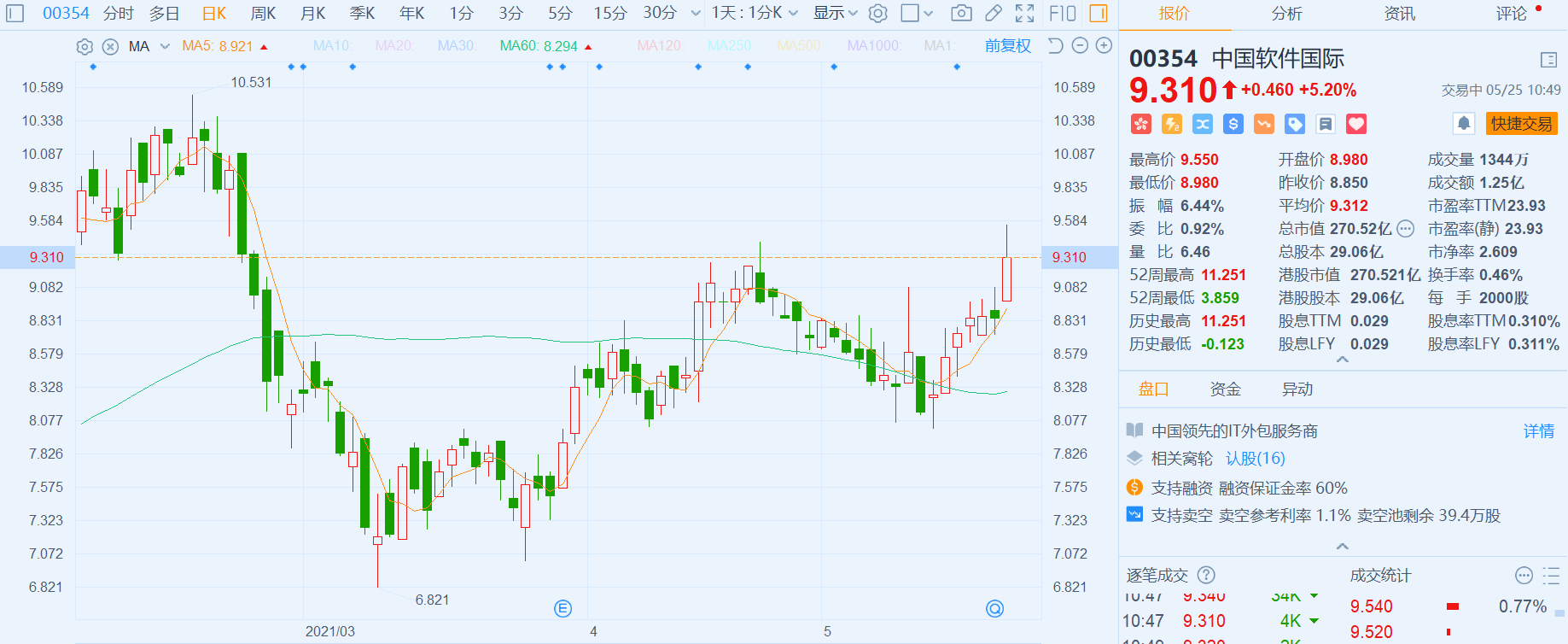Image resolution: width=1568 pixels, height=644 pixels.
Task: Open the notes comment icon
Action: point(1326,124)
